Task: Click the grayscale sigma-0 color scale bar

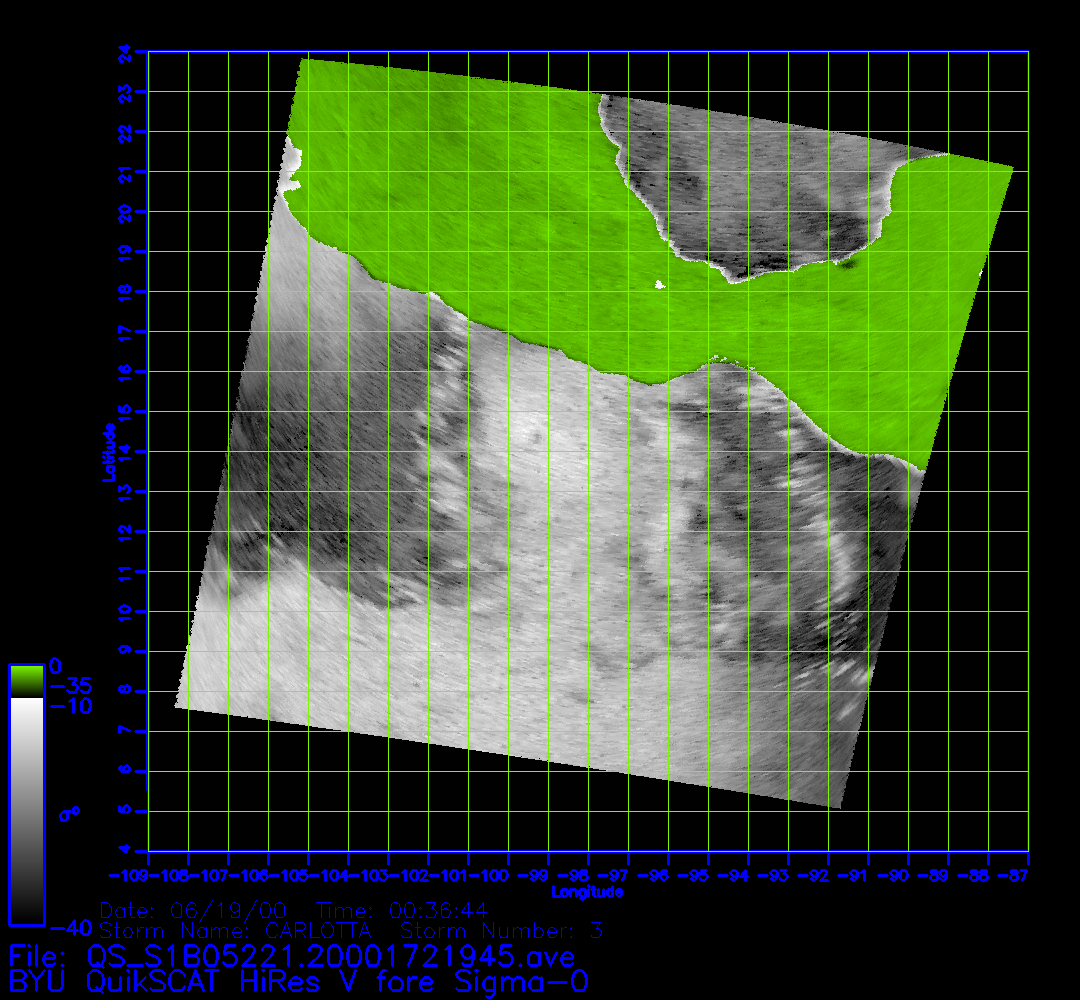Action: point(26,810)
